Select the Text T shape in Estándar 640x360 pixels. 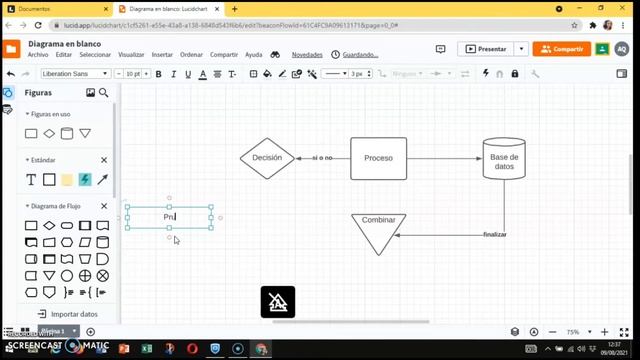[31, 180]
